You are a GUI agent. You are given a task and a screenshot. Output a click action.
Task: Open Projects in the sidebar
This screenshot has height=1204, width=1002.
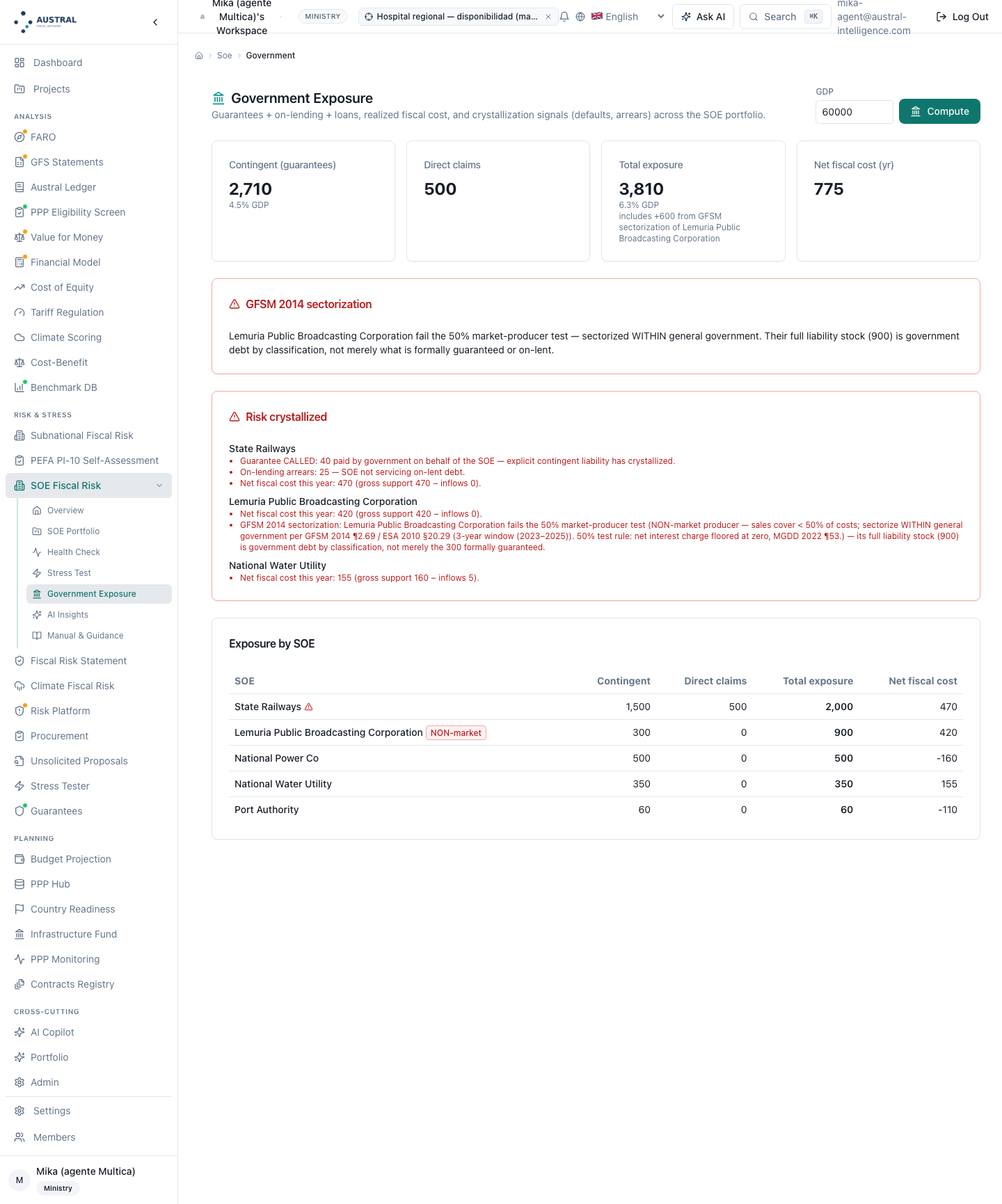[x=88, y=89]
